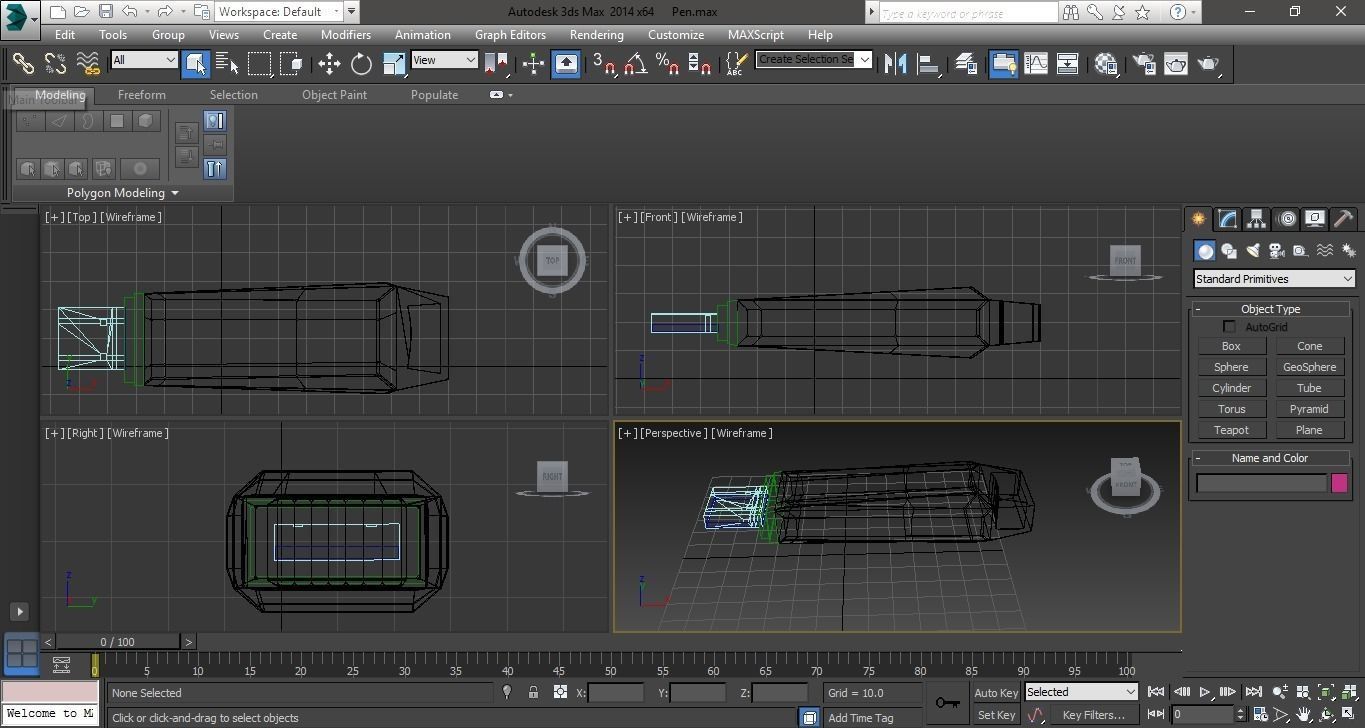1365x728 pixels.
Task: Toggle Auto Key animation mode
Action: (995, 692)
